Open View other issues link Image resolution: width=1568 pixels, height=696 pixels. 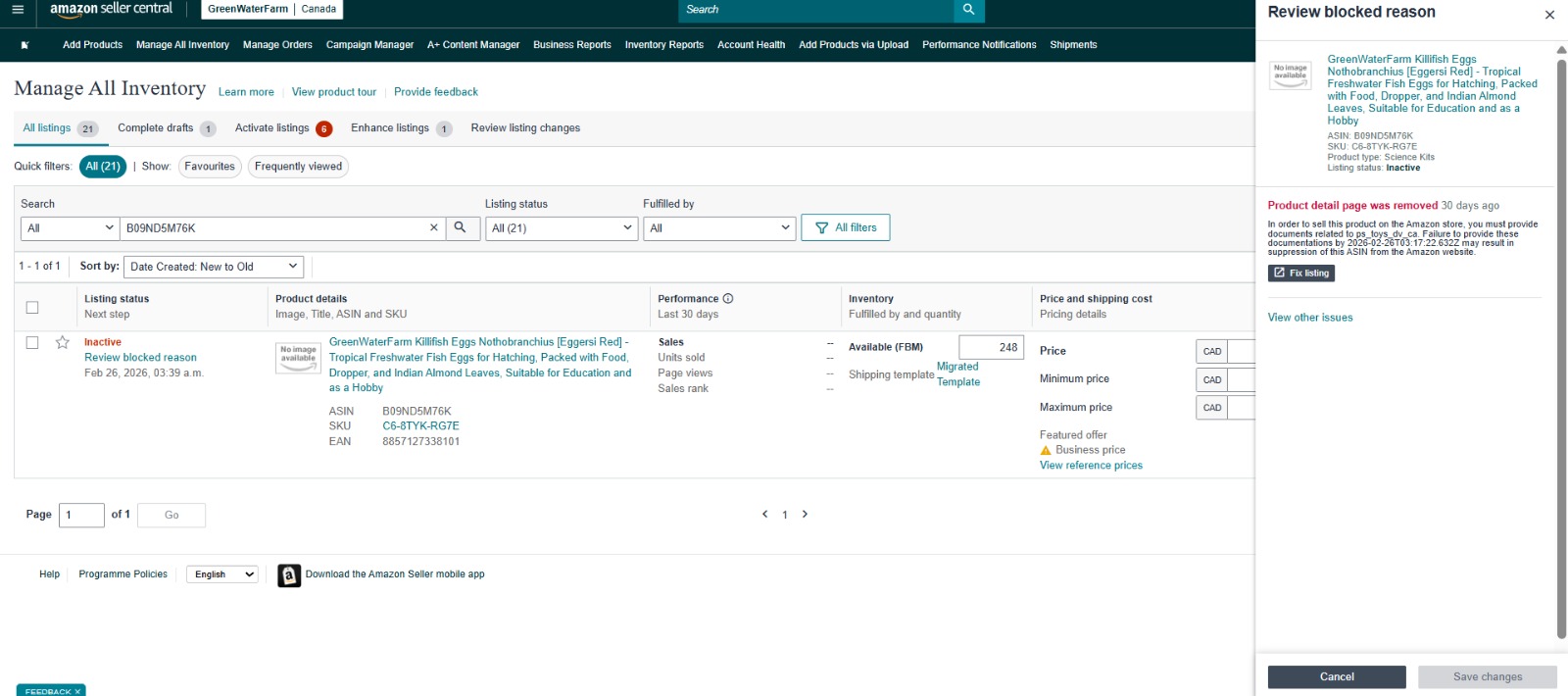tap(1310, 318)
